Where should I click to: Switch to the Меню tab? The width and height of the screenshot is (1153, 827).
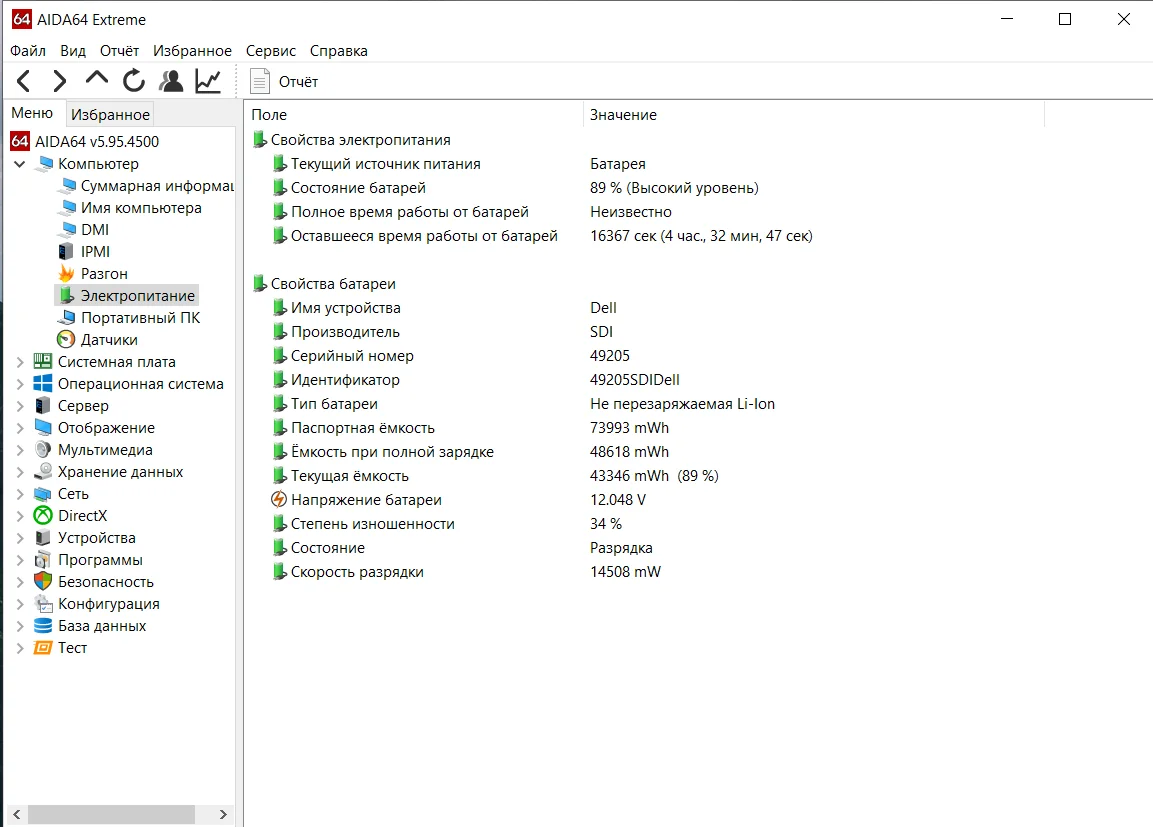pyautogui.click(x=32, y=113)
